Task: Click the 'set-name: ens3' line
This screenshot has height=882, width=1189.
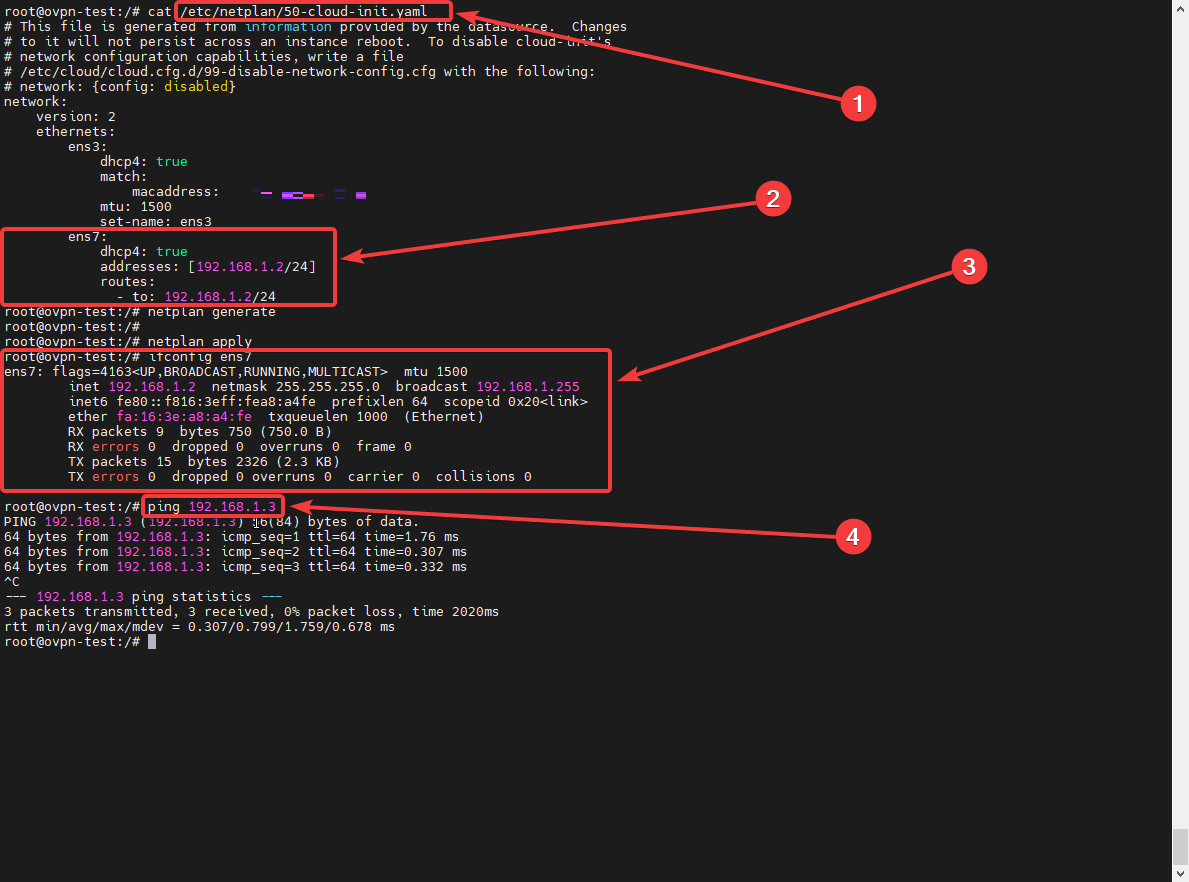Action: tap(155, 221)
